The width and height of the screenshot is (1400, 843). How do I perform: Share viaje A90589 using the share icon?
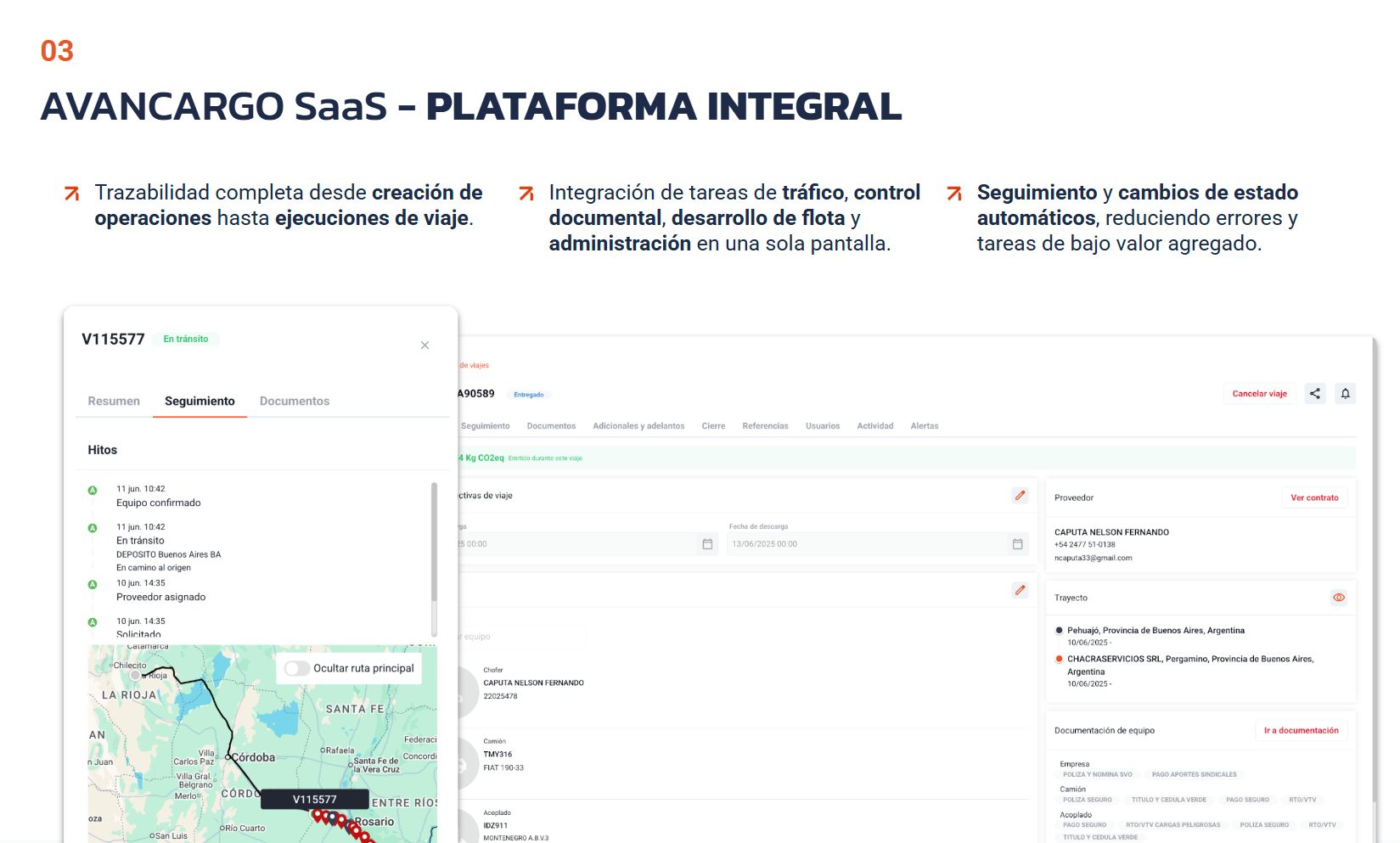tap(1315, 393)
